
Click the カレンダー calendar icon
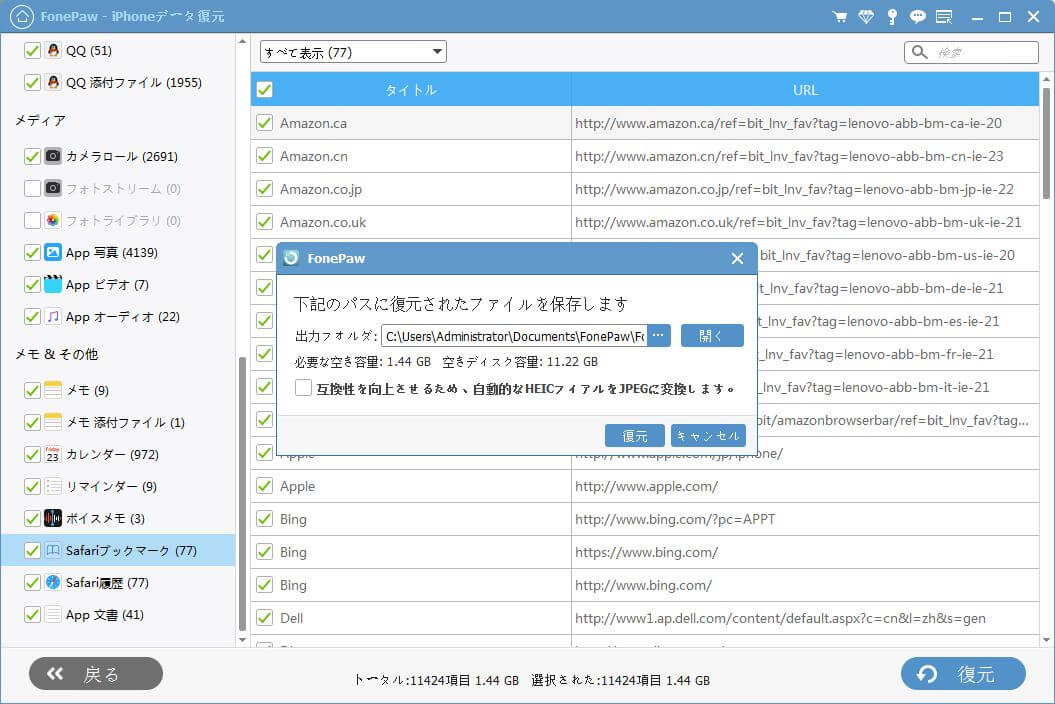[53, 454]
